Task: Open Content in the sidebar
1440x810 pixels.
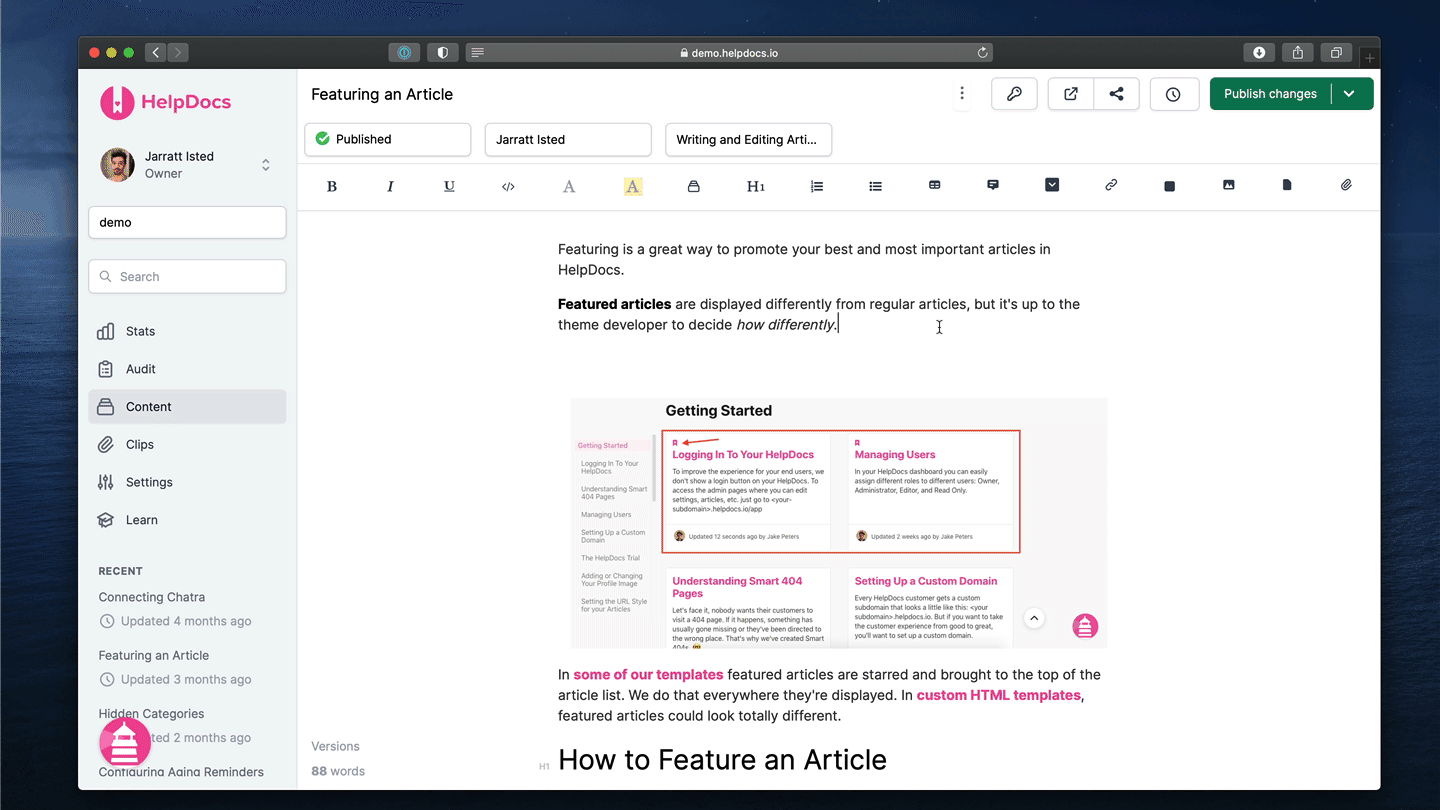Action: coord(187,407)
